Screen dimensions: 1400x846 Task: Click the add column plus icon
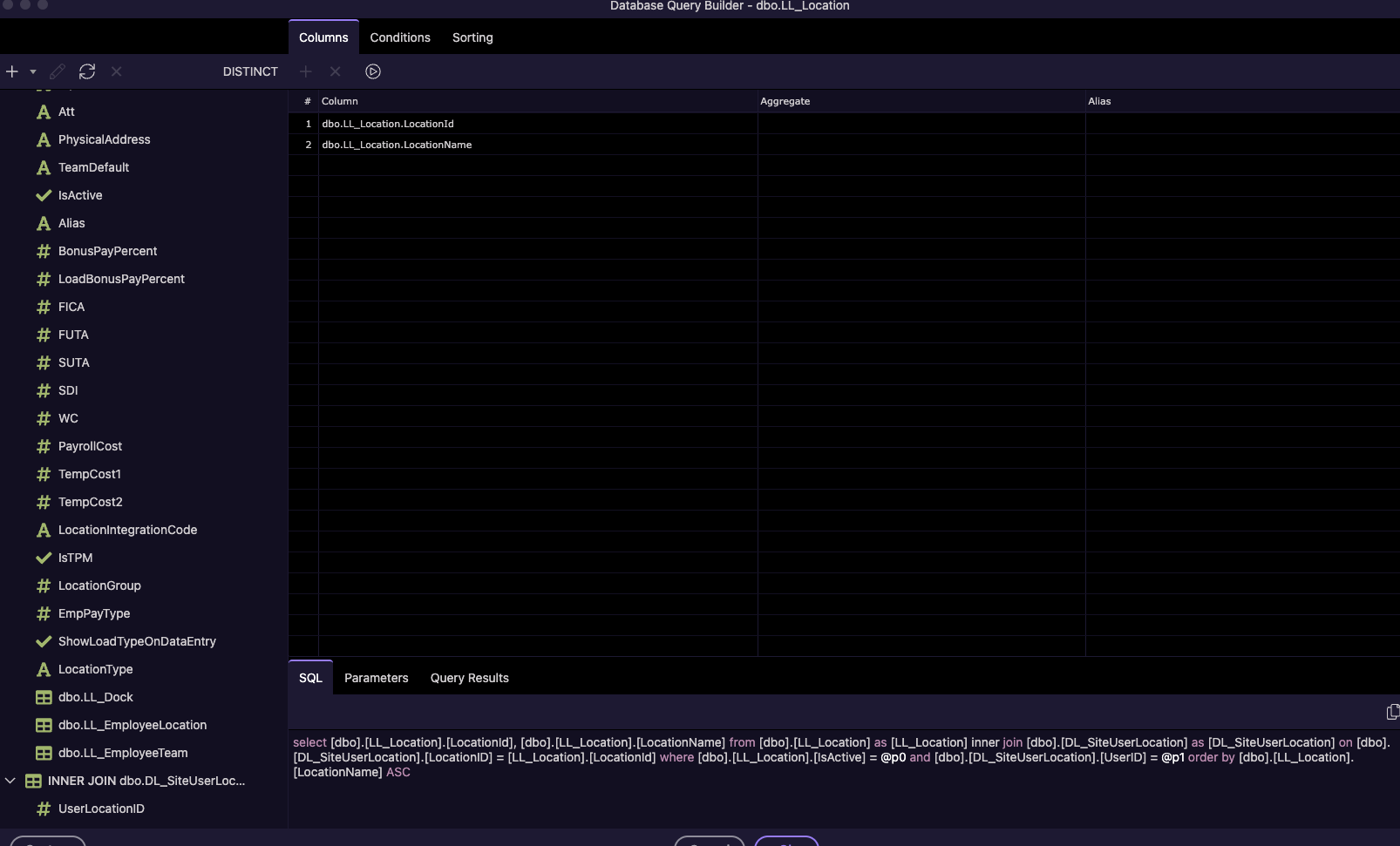pos(306,71)
